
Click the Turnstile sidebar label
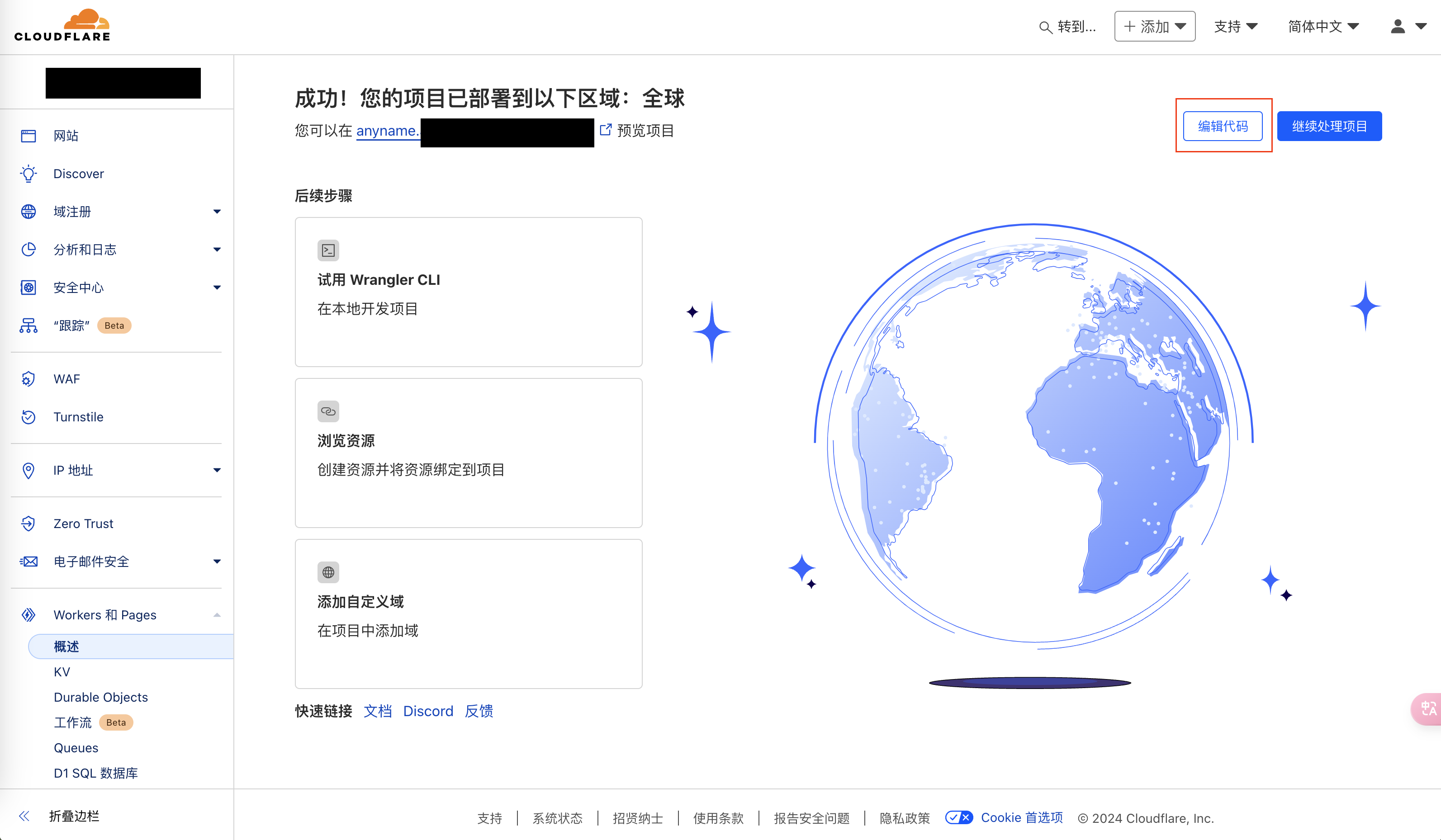click(x=78, y=417)
